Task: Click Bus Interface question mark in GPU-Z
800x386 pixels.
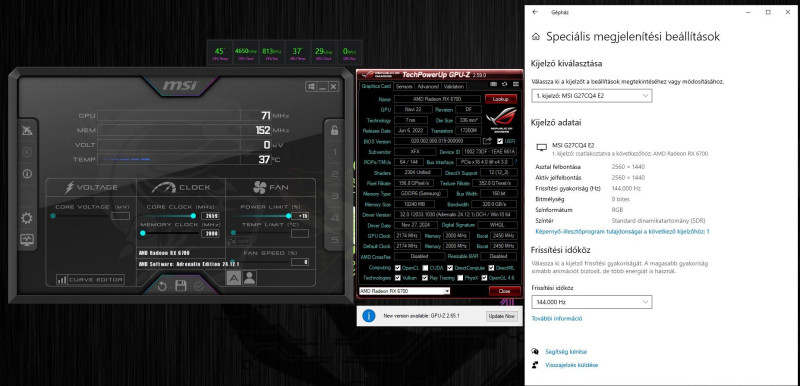Action: [516, 162]
